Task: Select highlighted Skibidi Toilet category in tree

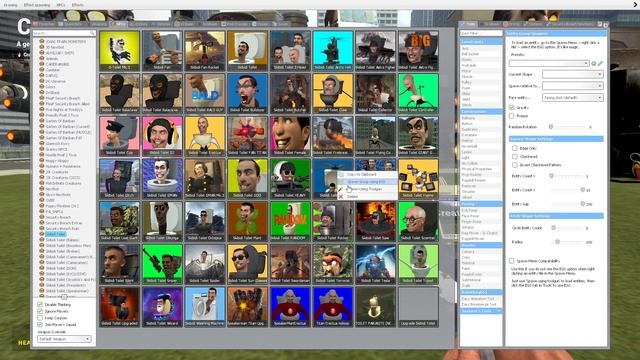Action: pos(56,234)
